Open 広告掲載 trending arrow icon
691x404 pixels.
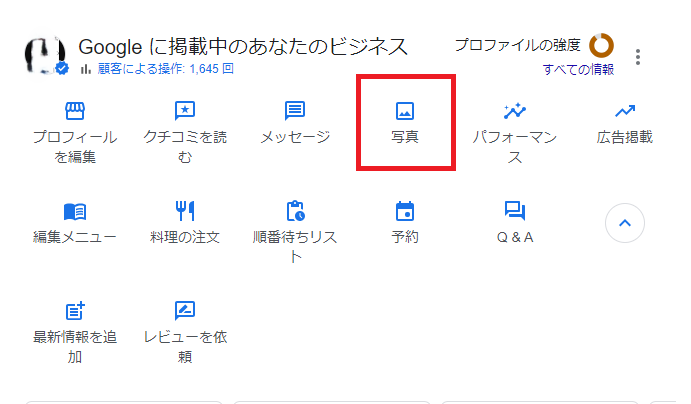click(x=625, y=111)
